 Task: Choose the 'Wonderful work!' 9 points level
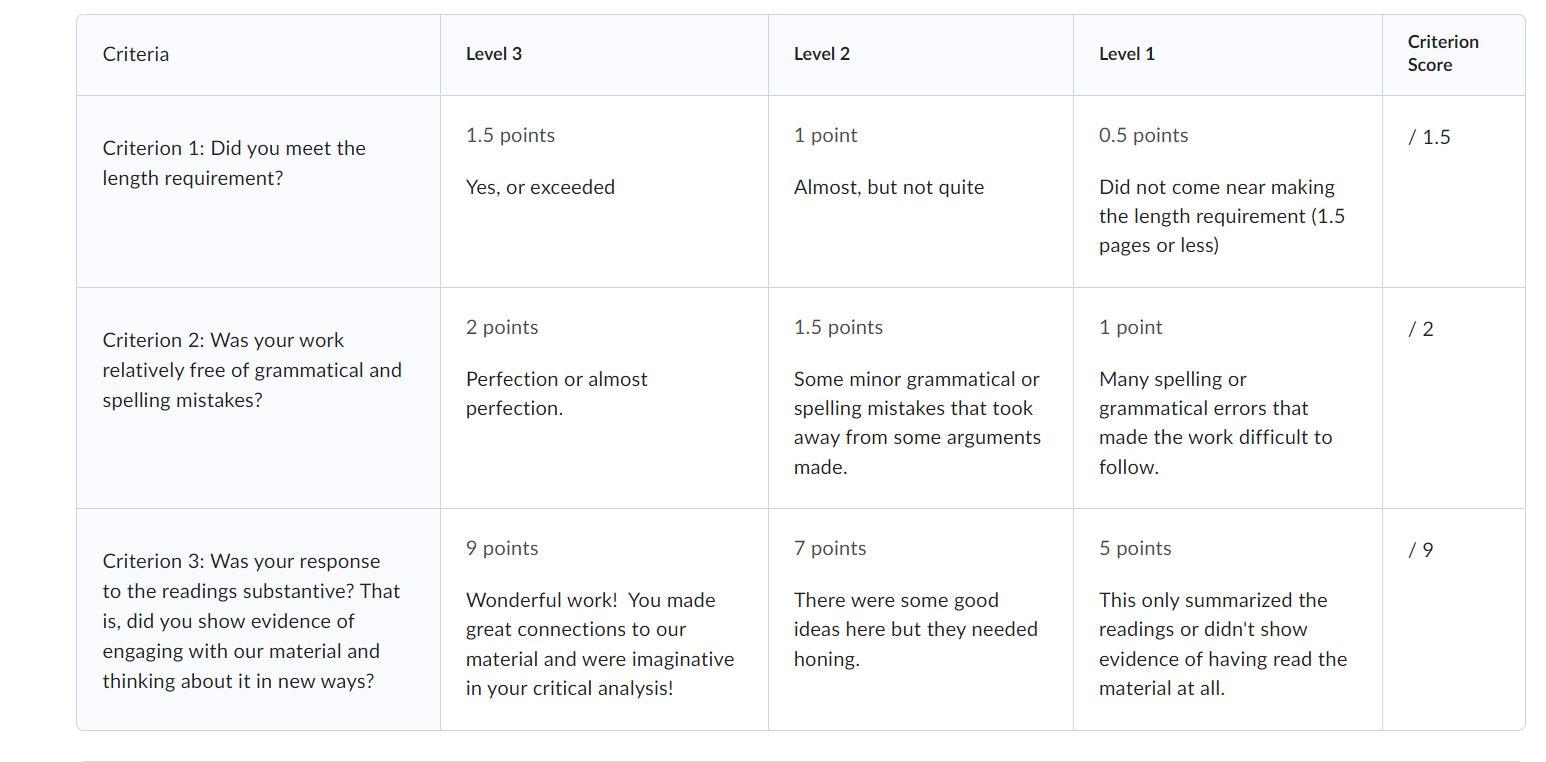[x=600, y=643]
